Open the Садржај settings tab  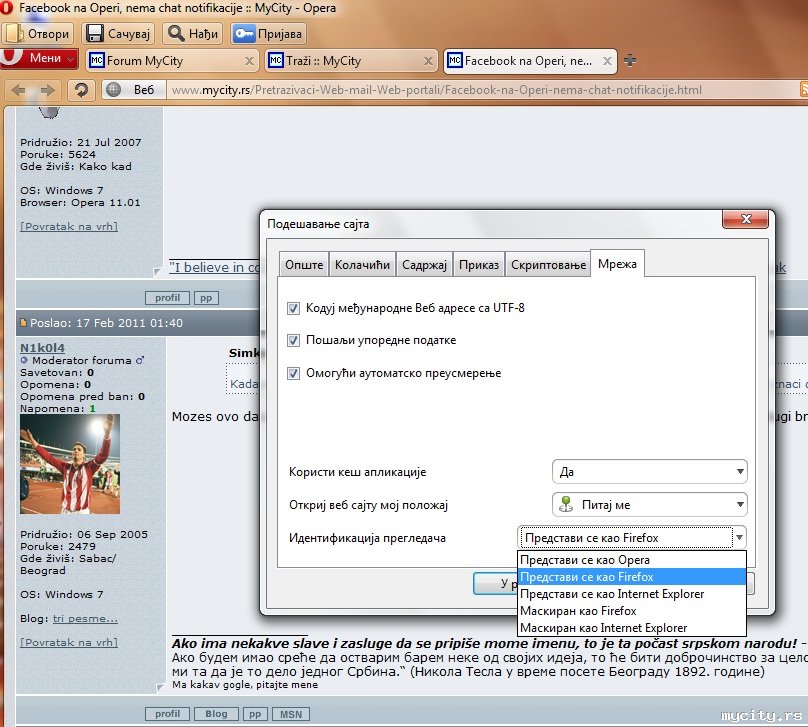[424, 265]
